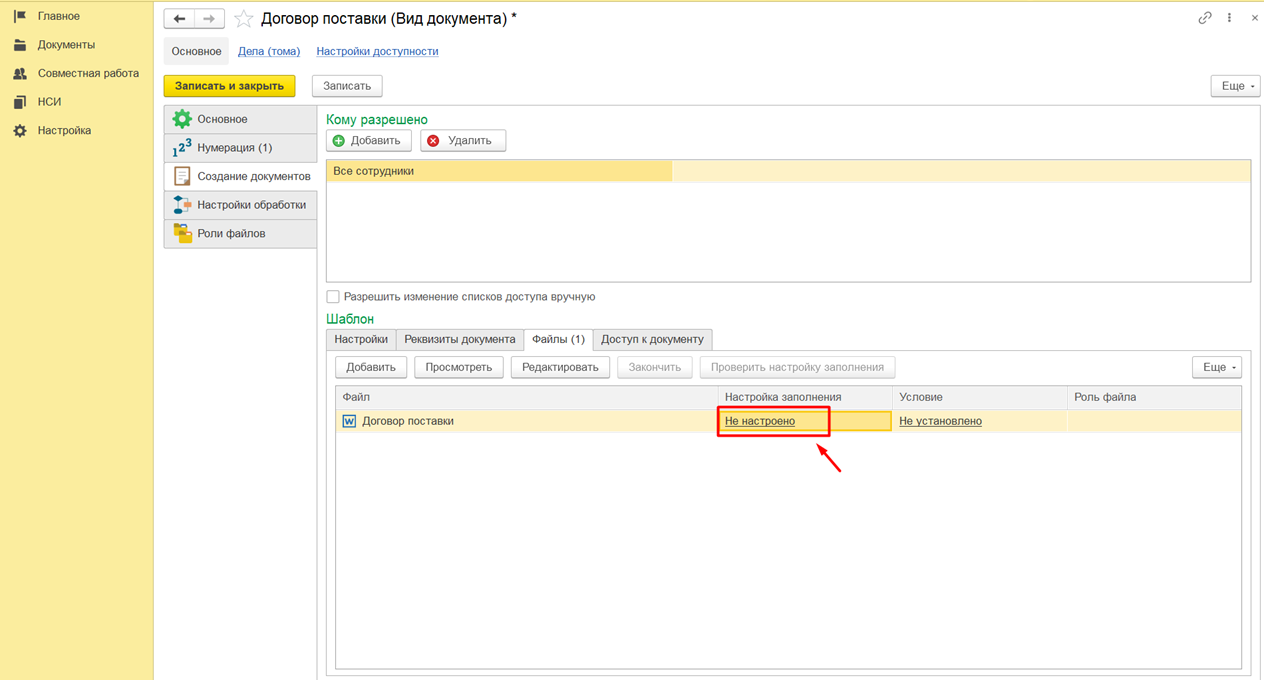
Task: Click Добавить in the files toolbar
Action: coord(371,367)
